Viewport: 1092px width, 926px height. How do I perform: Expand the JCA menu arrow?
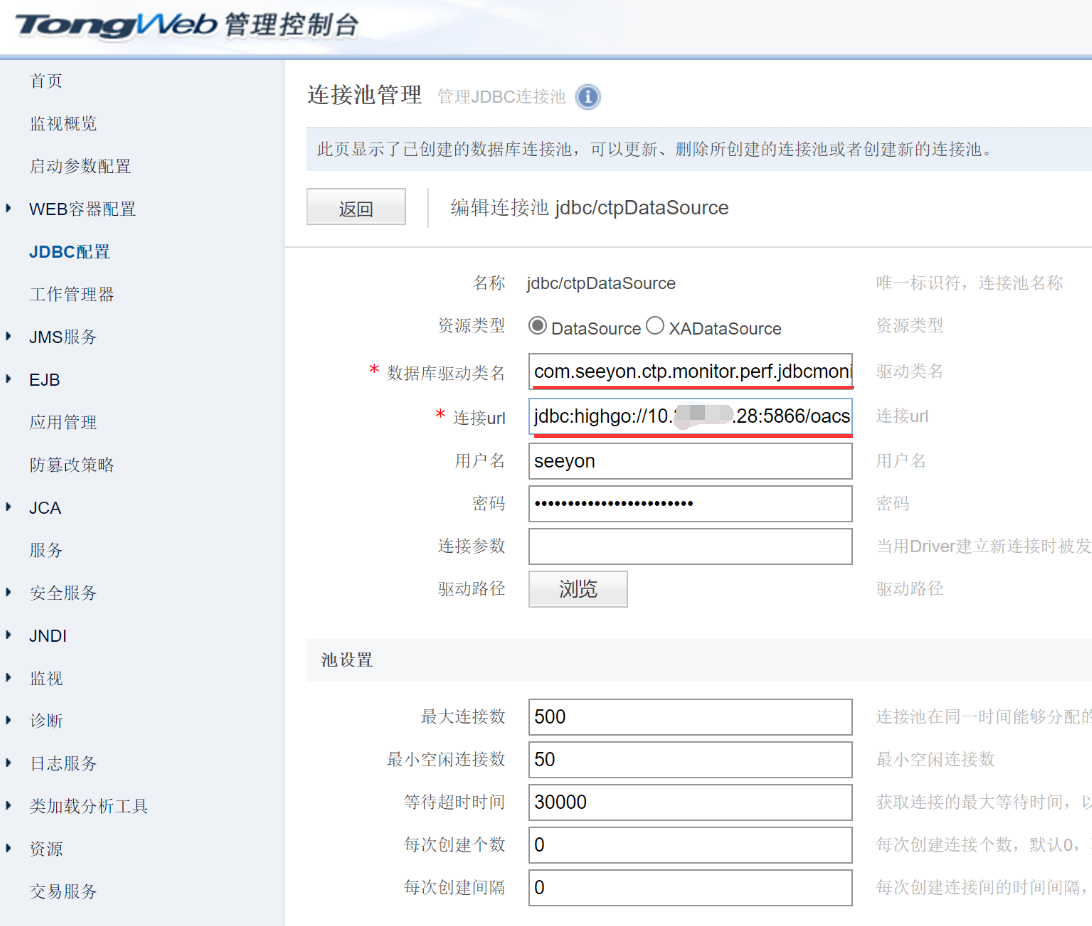tap(8, 507)
